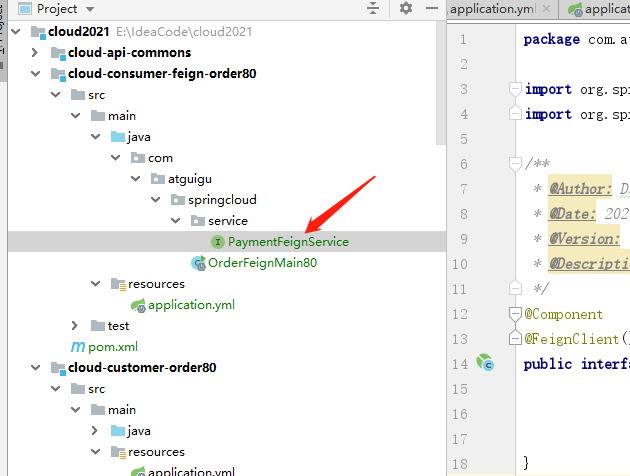The width and height of the screenshot is (630, 476).
Task: Collapse the java folder under cloud-consumer-feign-order80
Action: tap(96, 137)
